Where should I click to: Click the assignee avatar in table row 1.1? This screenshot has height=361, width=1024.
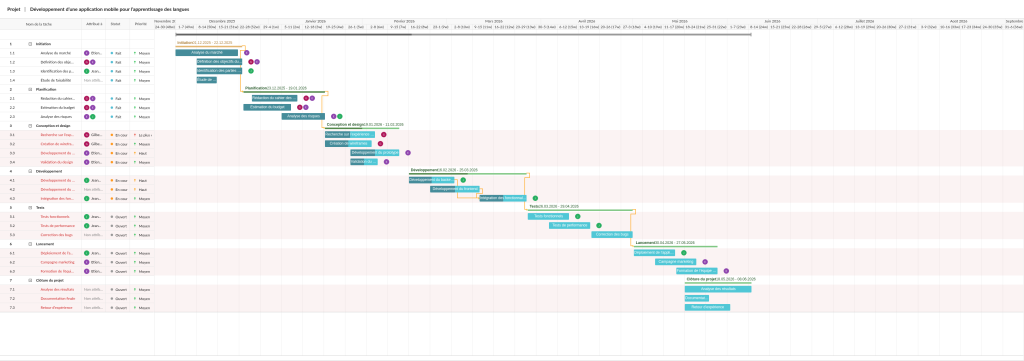click(x=87, y=53)
